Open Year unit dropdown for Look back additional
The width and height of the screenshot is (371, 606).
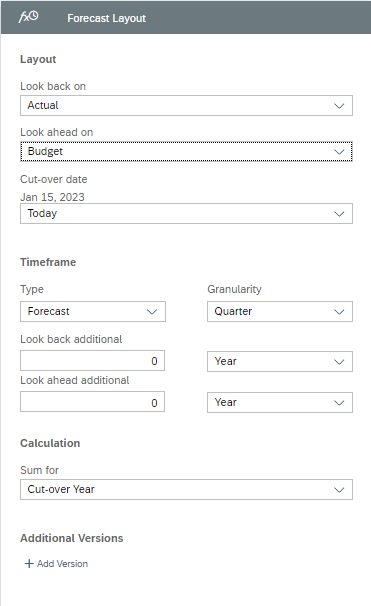[x=280, y=361]
